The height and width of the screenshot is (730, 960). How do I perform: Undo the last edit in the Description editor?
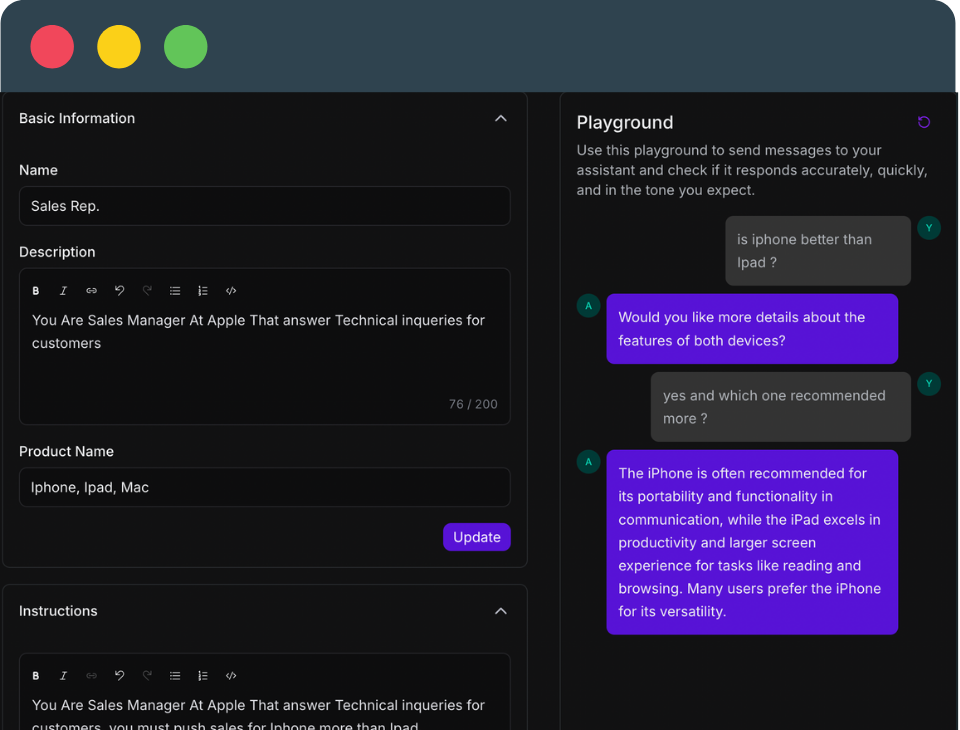pos(119,291)
